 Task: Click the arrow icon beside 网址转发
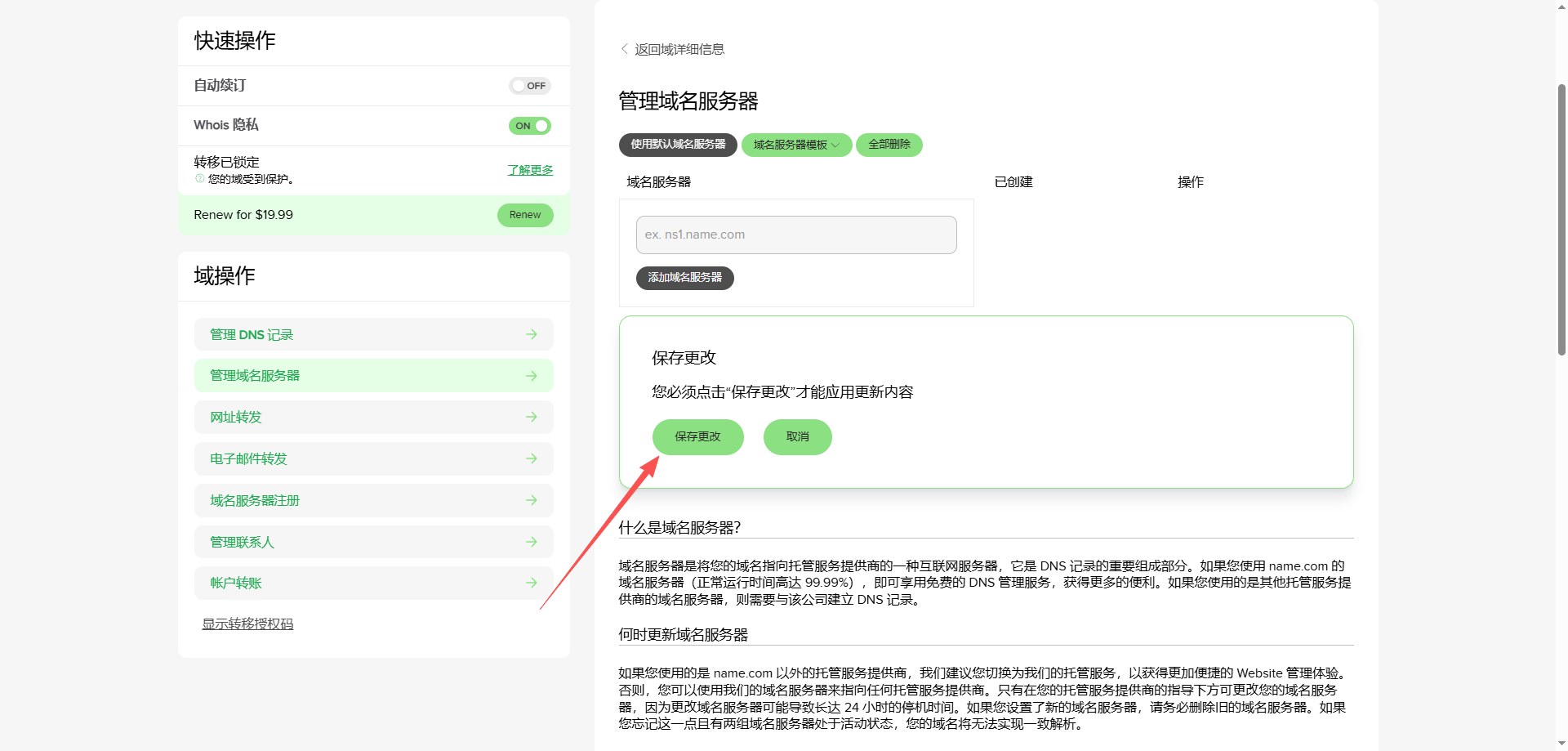click(x=532, y=417)
